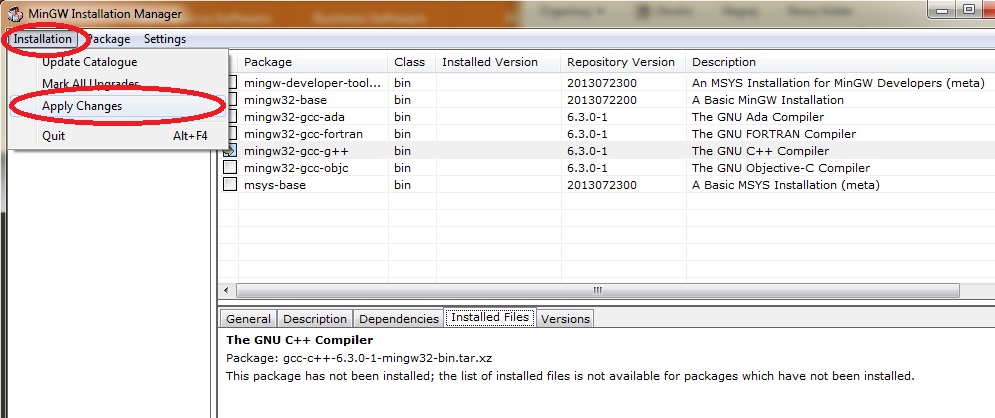Click 'The GNU FORTRAN Compiler' description
Image resolution: width=995 pixels, height=418 pixels.
click(x=774, y=134)
